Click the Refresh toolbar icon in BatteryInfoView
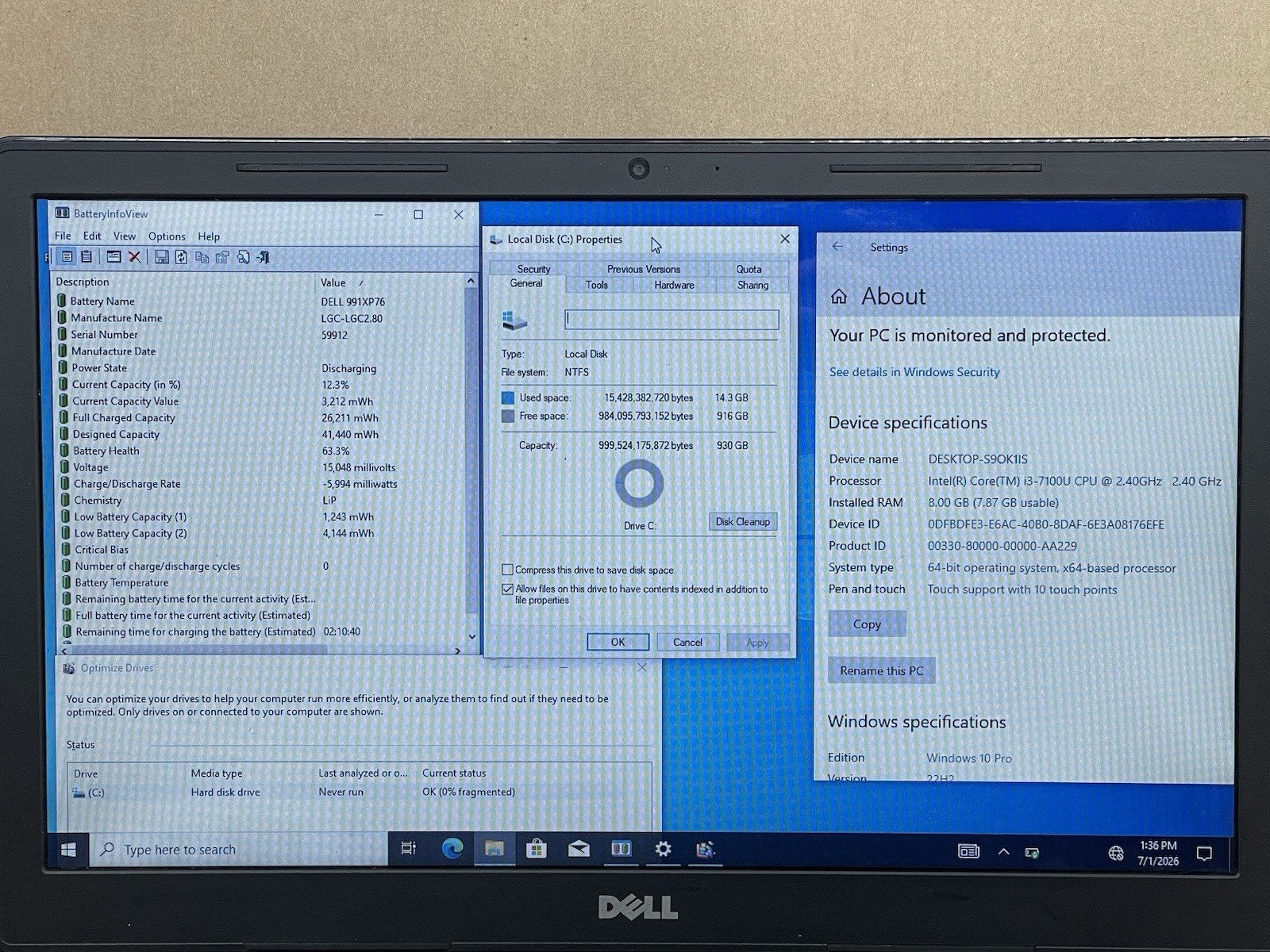1270x952 pixels. 181,257
